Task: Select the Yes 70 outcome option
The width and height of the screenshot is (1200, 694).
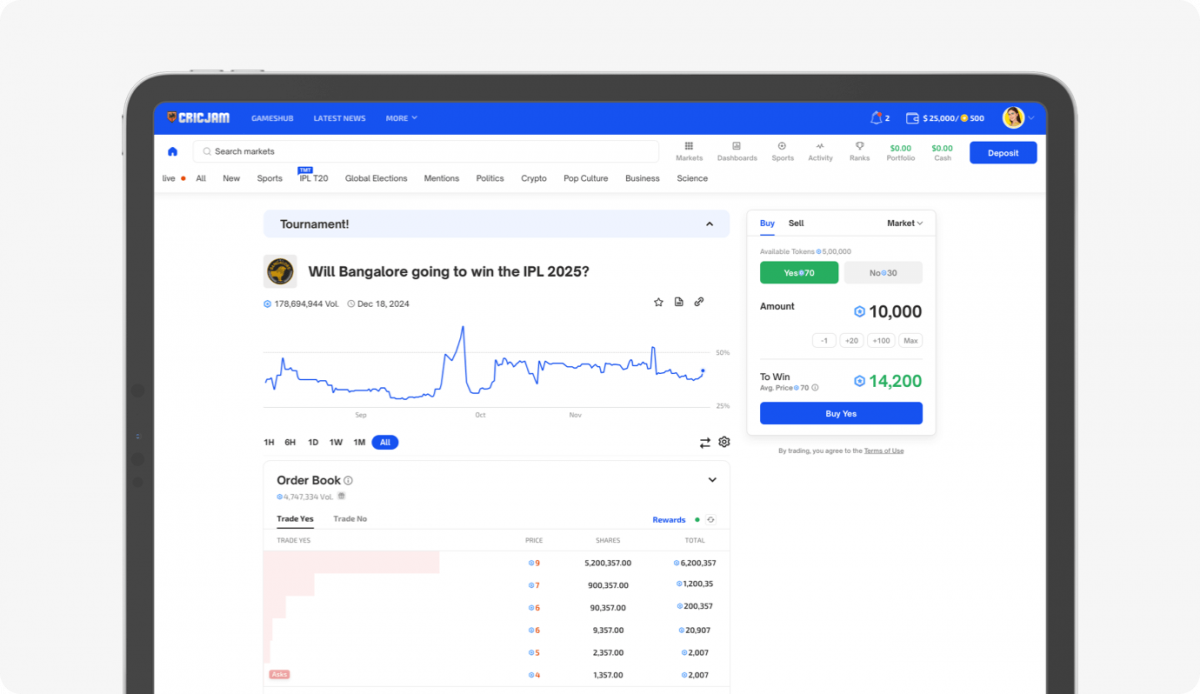Action: tap(799, 273)
